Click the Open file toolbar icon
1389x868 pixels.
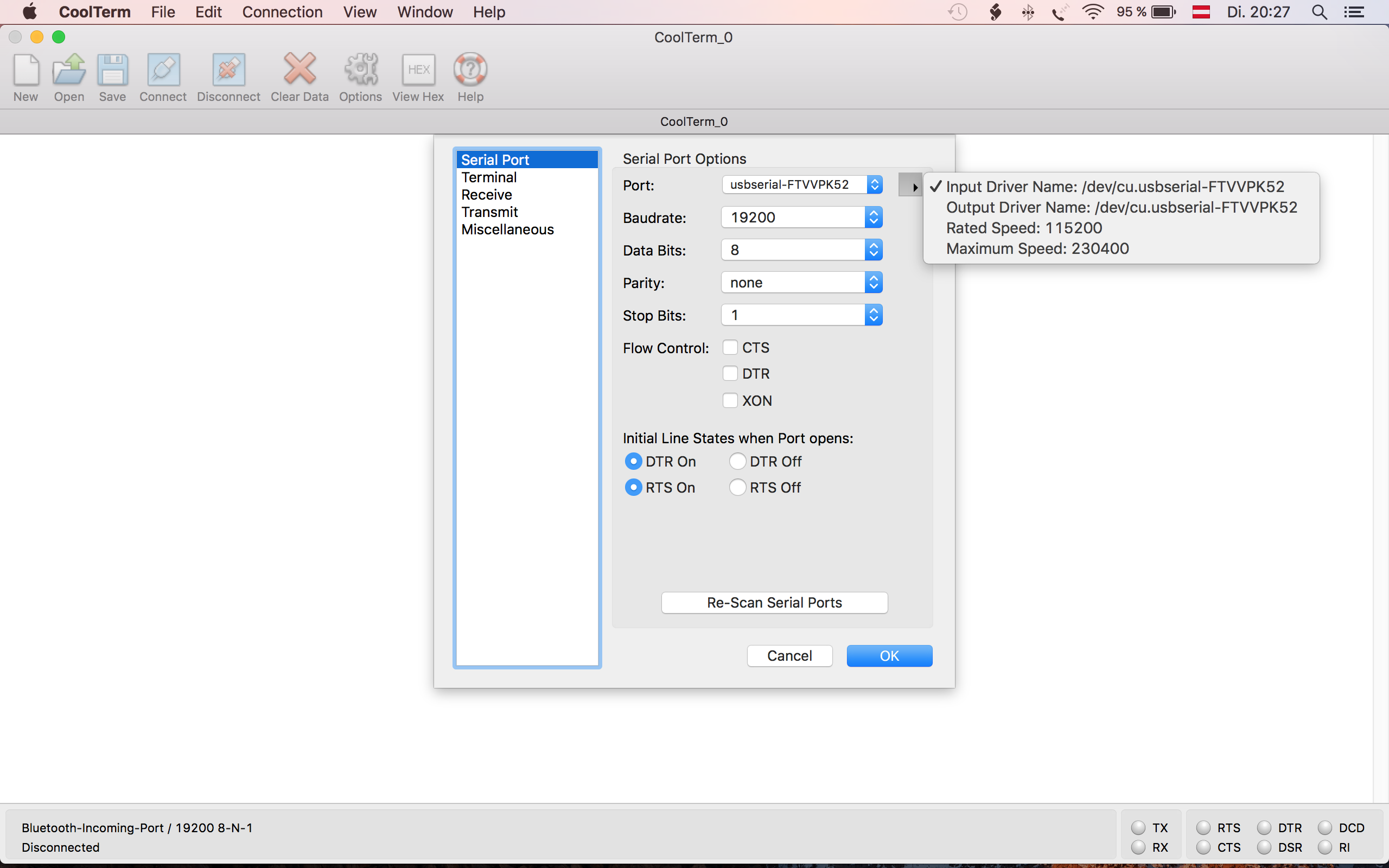coord(69,70)
